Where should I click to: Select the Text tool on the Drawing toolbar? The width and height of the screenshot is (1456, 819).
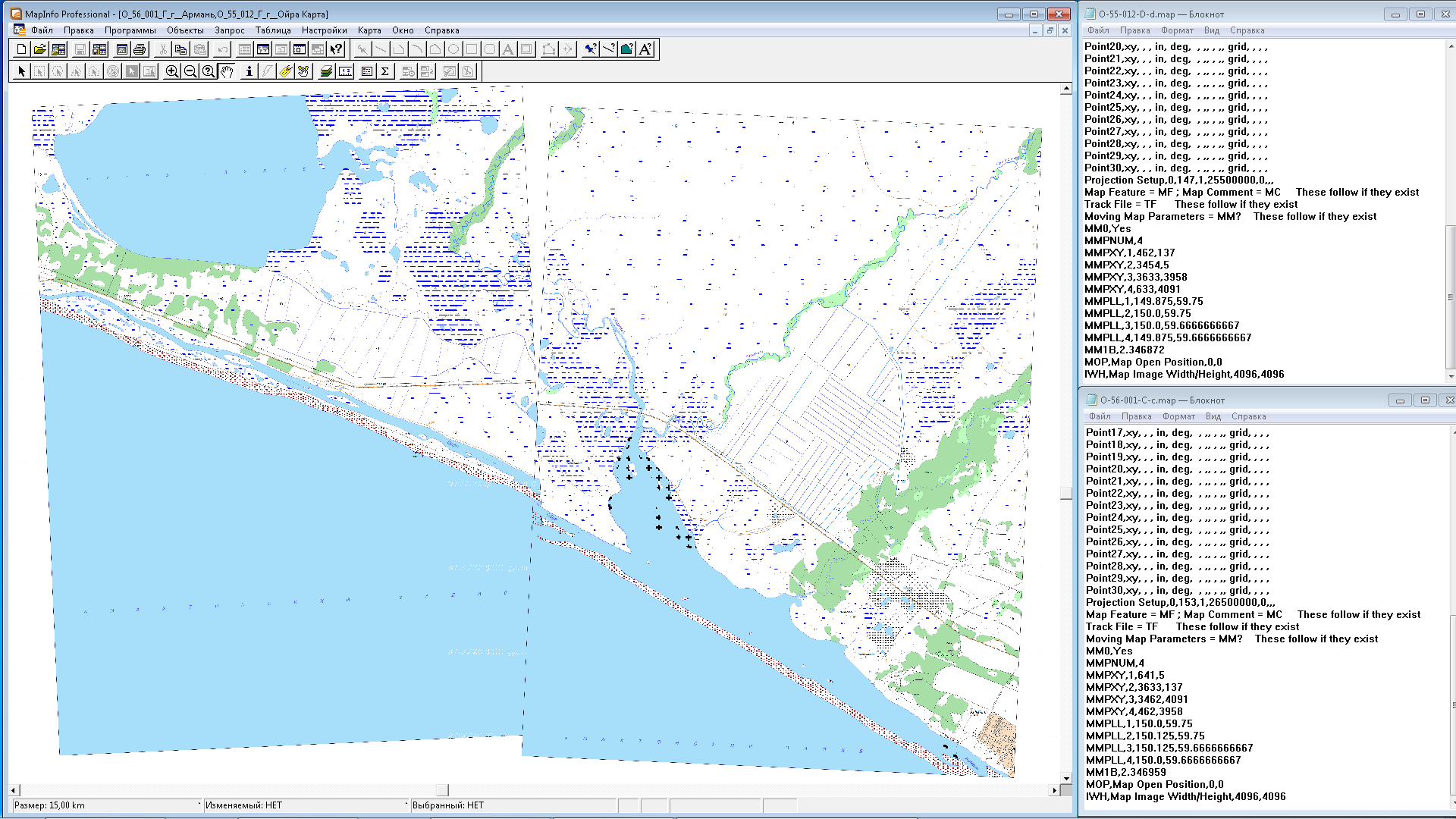click(507, 49)
